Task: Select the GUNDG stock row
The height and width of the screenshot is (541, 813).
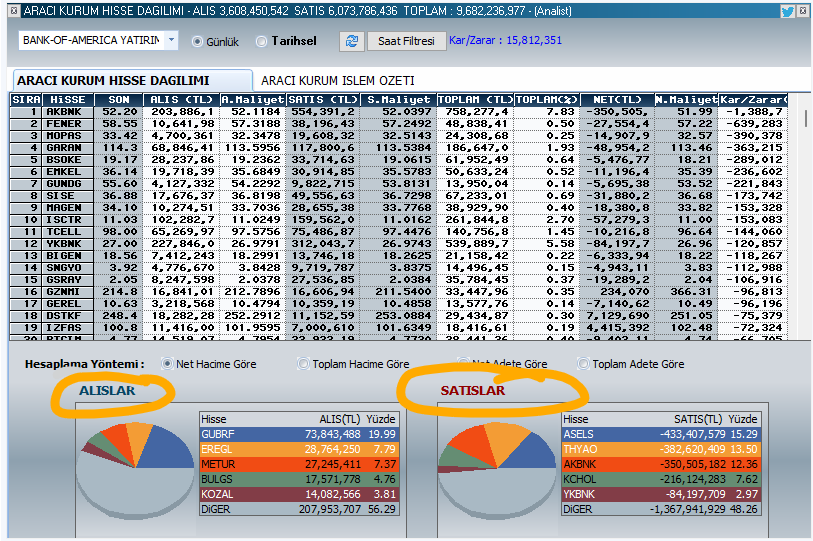Action: (399, 183)
